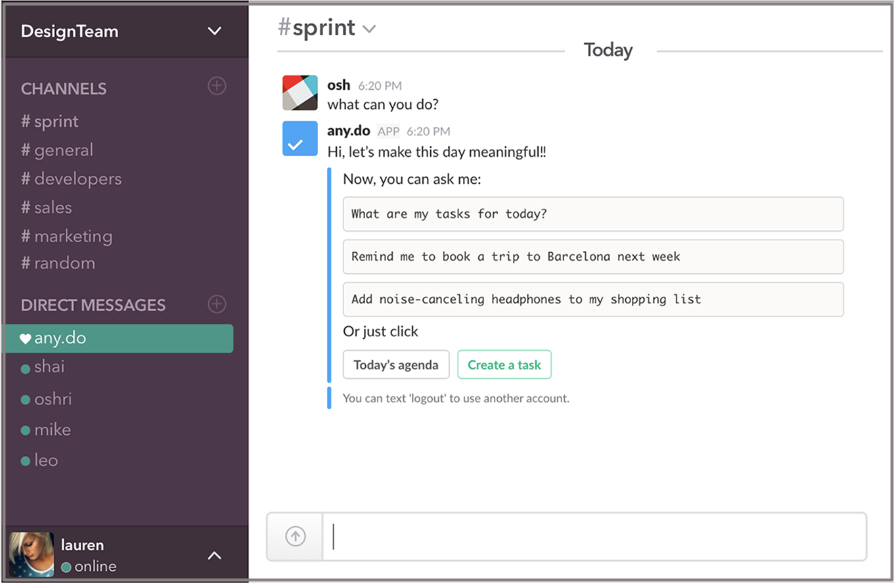Expand the DesignTeam workspace menu
Screen dimensions: 894x583
point(214,31)
